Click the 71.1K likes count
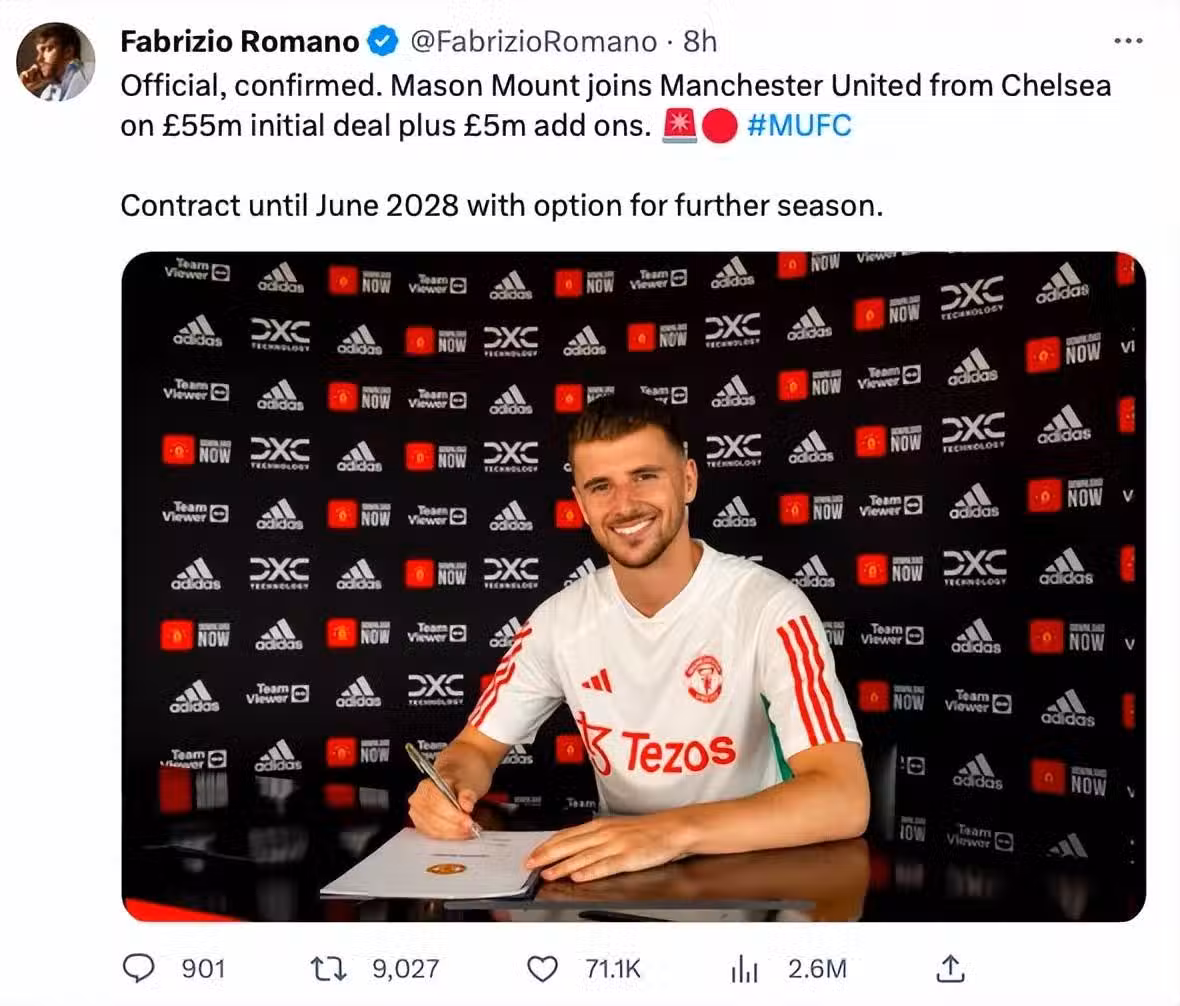This screenshot has height=1006, width=1180. 611,968
